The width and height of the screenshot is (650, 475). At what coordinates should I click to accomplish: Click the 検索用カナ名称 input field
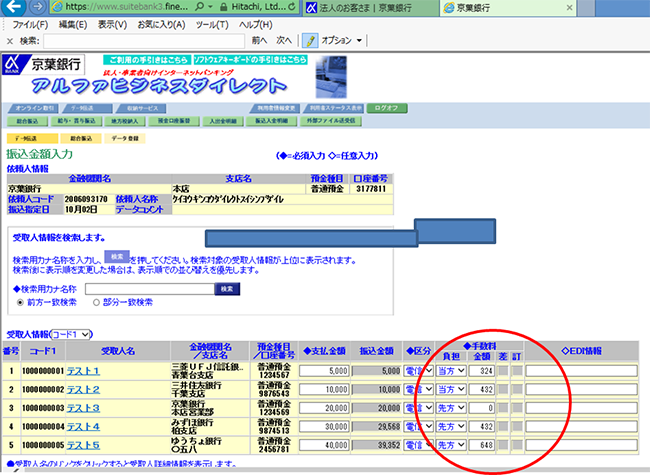pyautogui.click(x=150, y=289)
